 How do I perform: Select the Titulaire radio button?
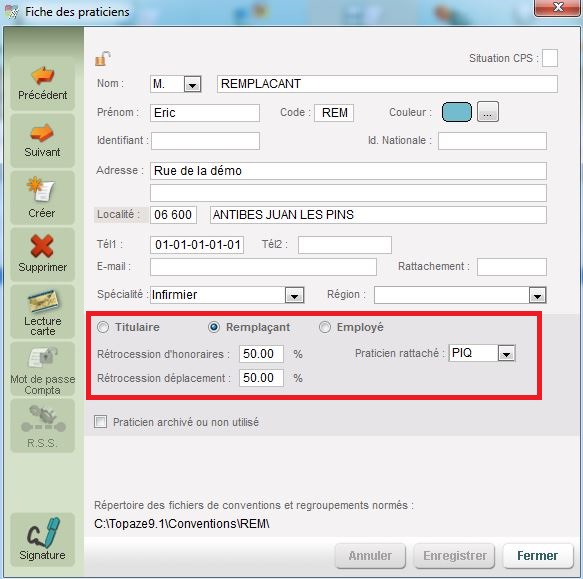[103, 327]
